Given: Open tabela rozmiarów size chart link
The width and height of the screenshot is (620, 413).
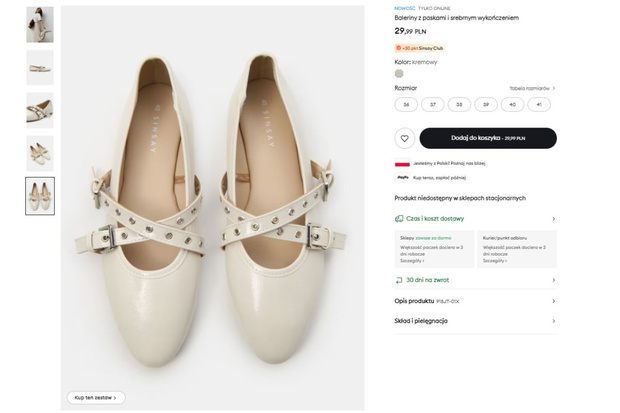Looking at the screenshot, I should (532, 88).
